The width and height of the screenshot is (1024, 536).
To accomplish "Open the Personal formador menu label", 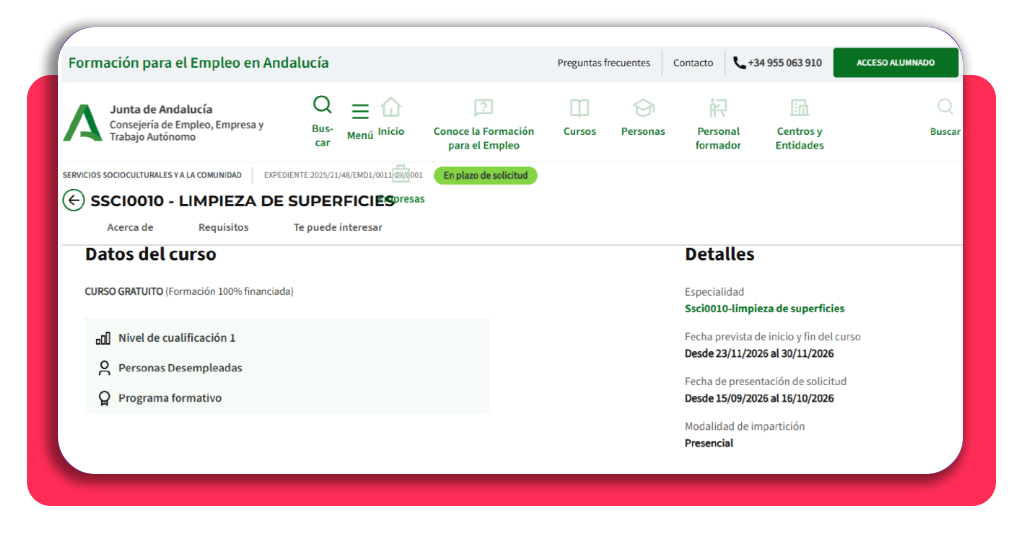I will (x=718, y=138).
